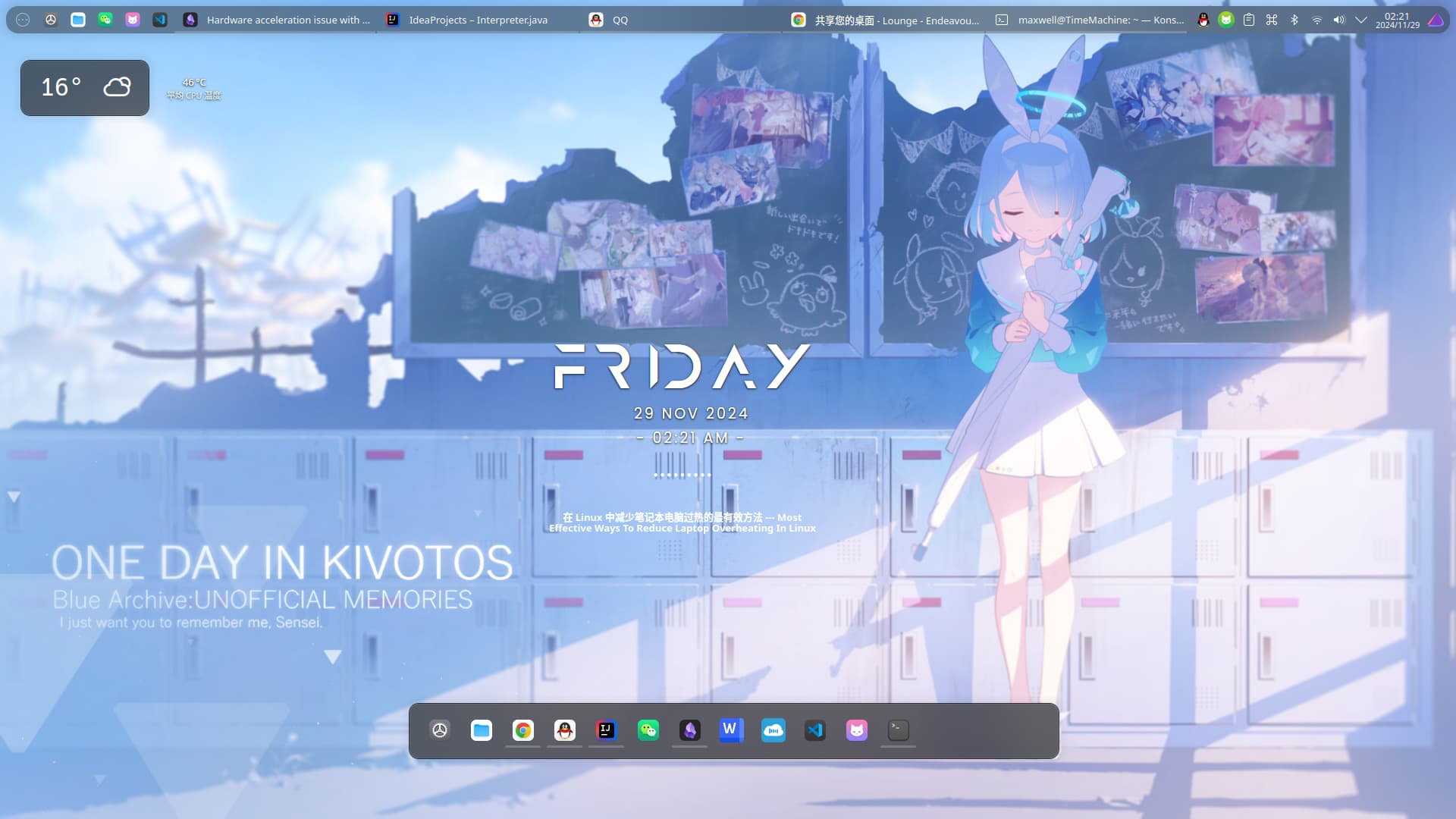Screen dimensions: 1456x819
Task: Open WeChat from the dock
Action: point(648,730)
